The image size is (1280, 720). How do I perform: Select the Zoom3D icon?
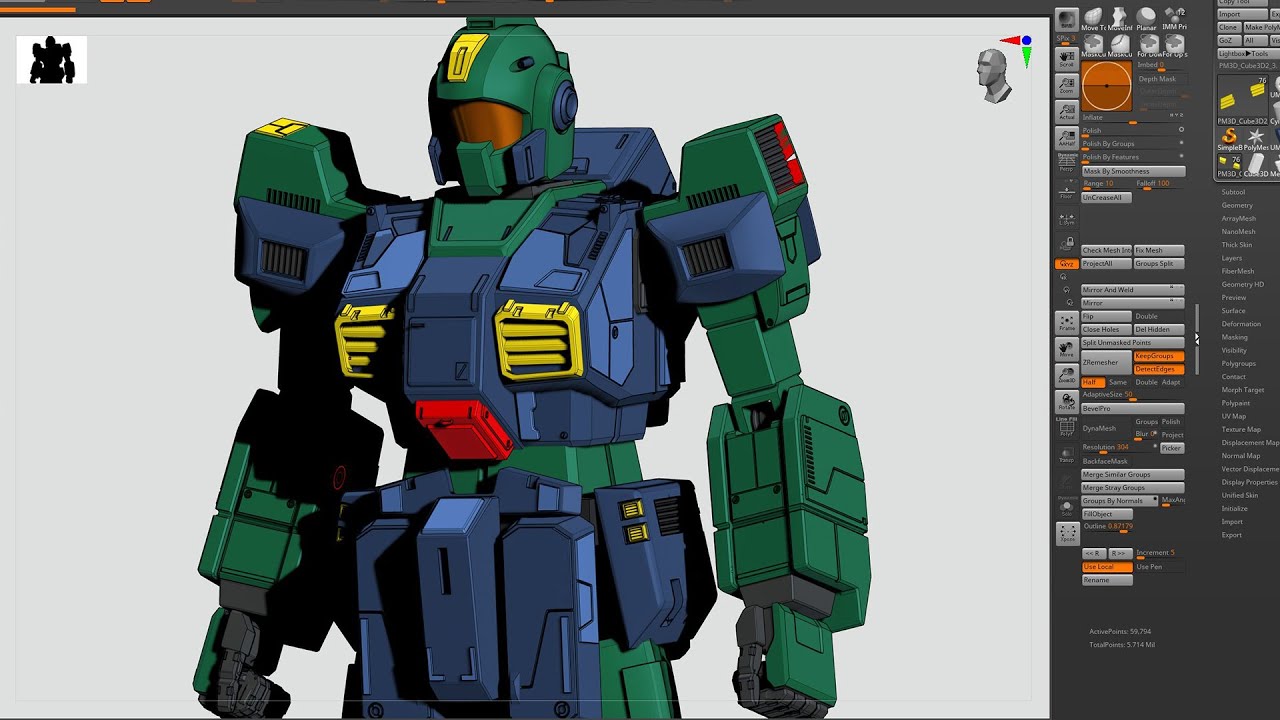(x=1067, y=376)
